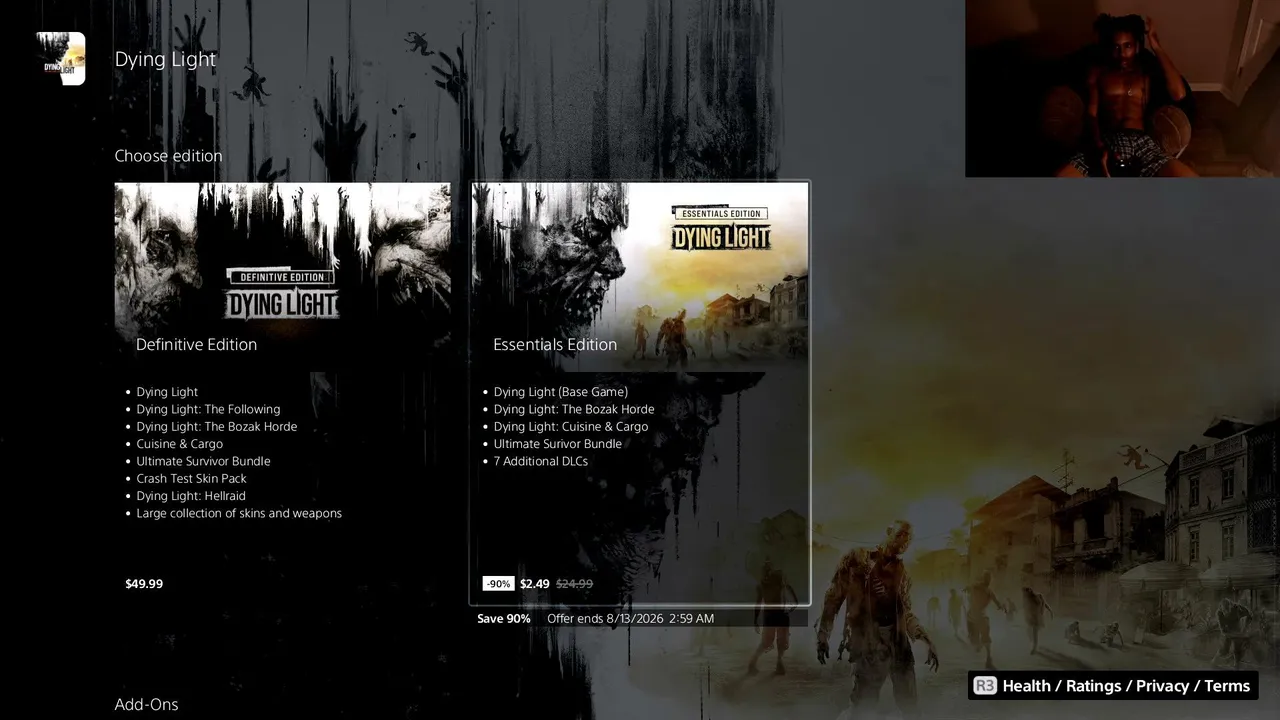This screenshot has height=720, width=1280.
Task: Select the Definitive Edition cover art
Action: 283,277
